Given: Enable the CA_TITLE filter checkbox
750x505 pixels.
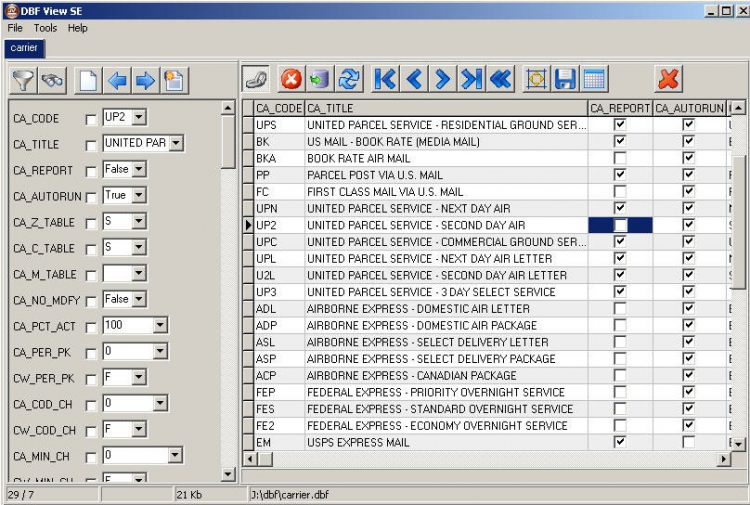Looking at the screenshot, I should coord(90,145).
